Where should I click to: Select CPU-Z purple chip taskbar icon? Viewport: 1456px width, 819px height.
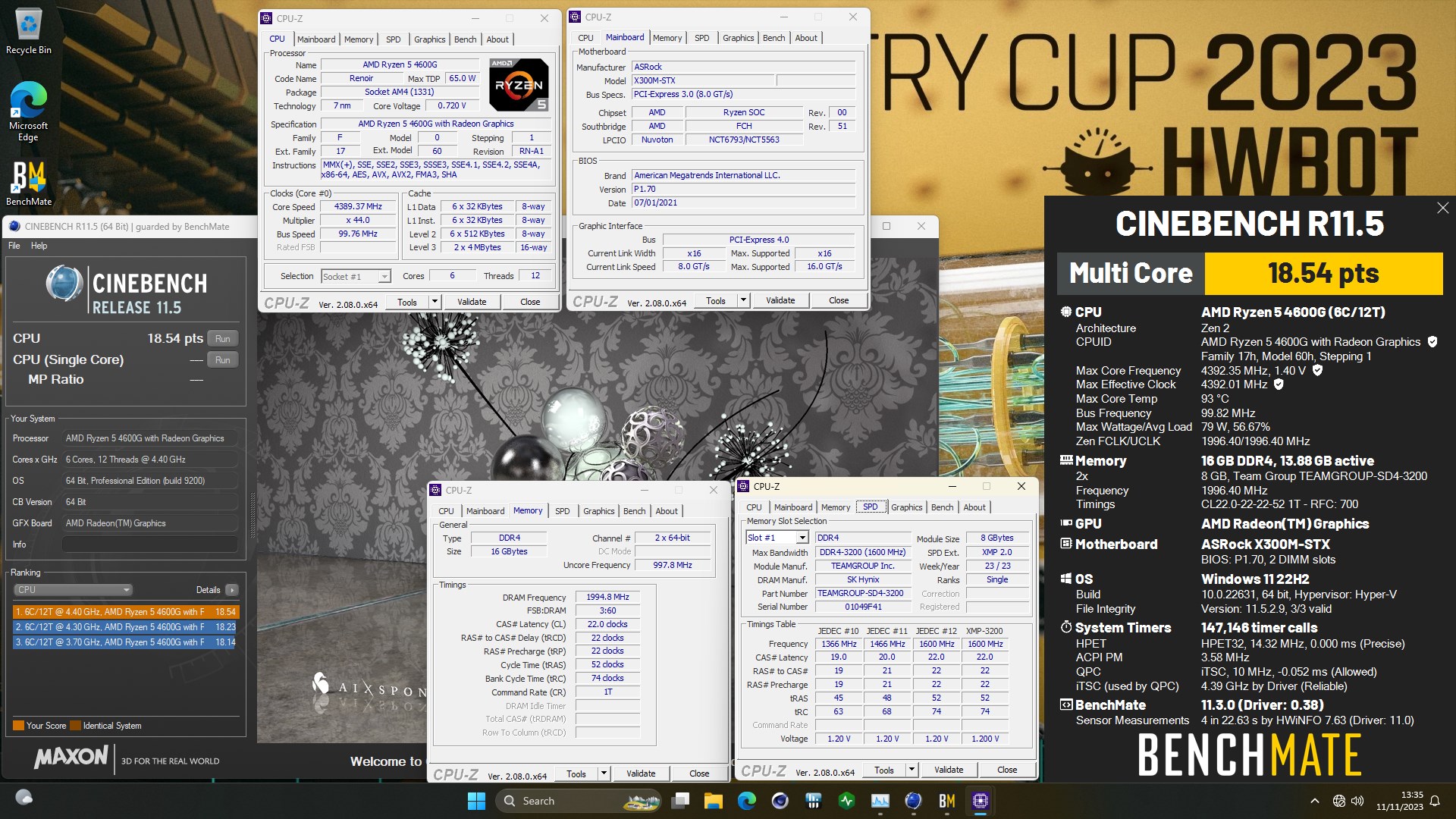(981, 801)
